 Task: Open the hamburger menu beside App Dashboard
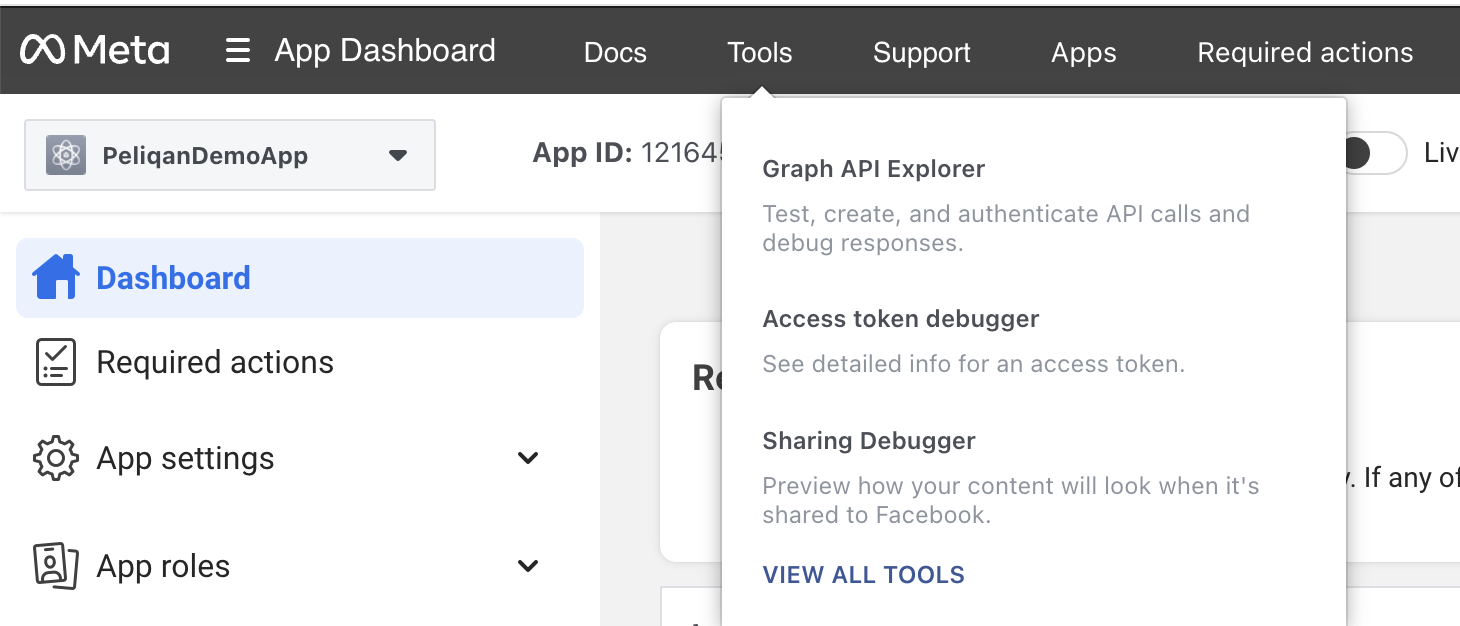(238, 50)
